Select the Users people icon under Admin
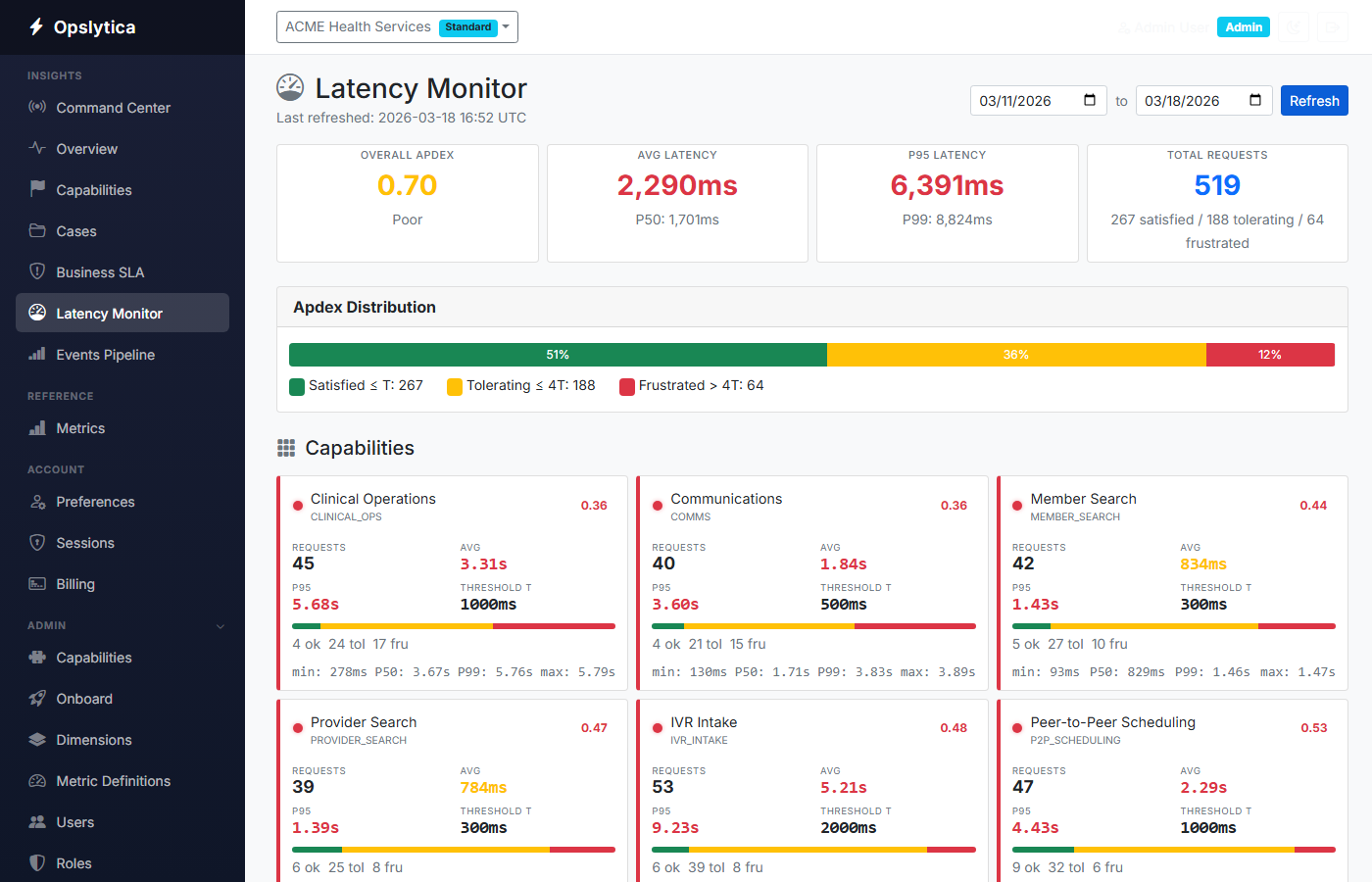This screenshot has width=1372, height=882. click(36, 822)
